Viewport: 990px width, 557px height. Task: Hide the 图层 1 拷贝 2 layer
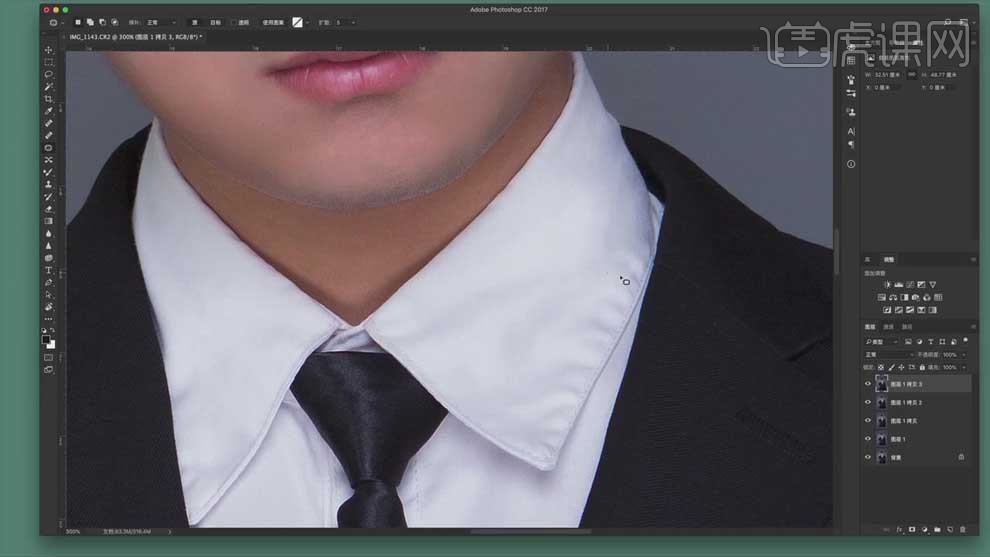(x=868, y=402)
